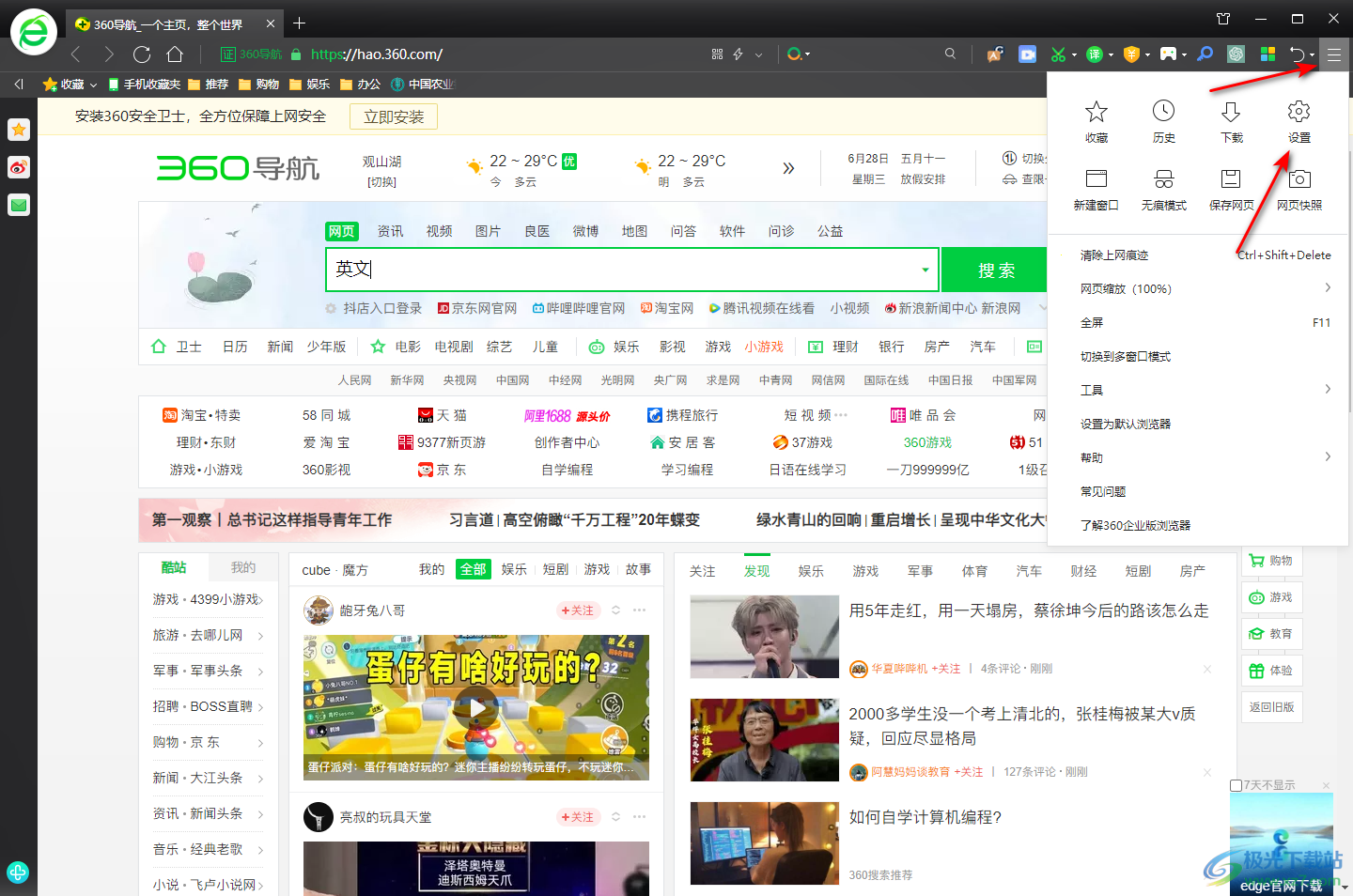The image size is (1353, 896).
Task: Click the colorful grid extensions icon
Action: click(x=1267, y=54)
